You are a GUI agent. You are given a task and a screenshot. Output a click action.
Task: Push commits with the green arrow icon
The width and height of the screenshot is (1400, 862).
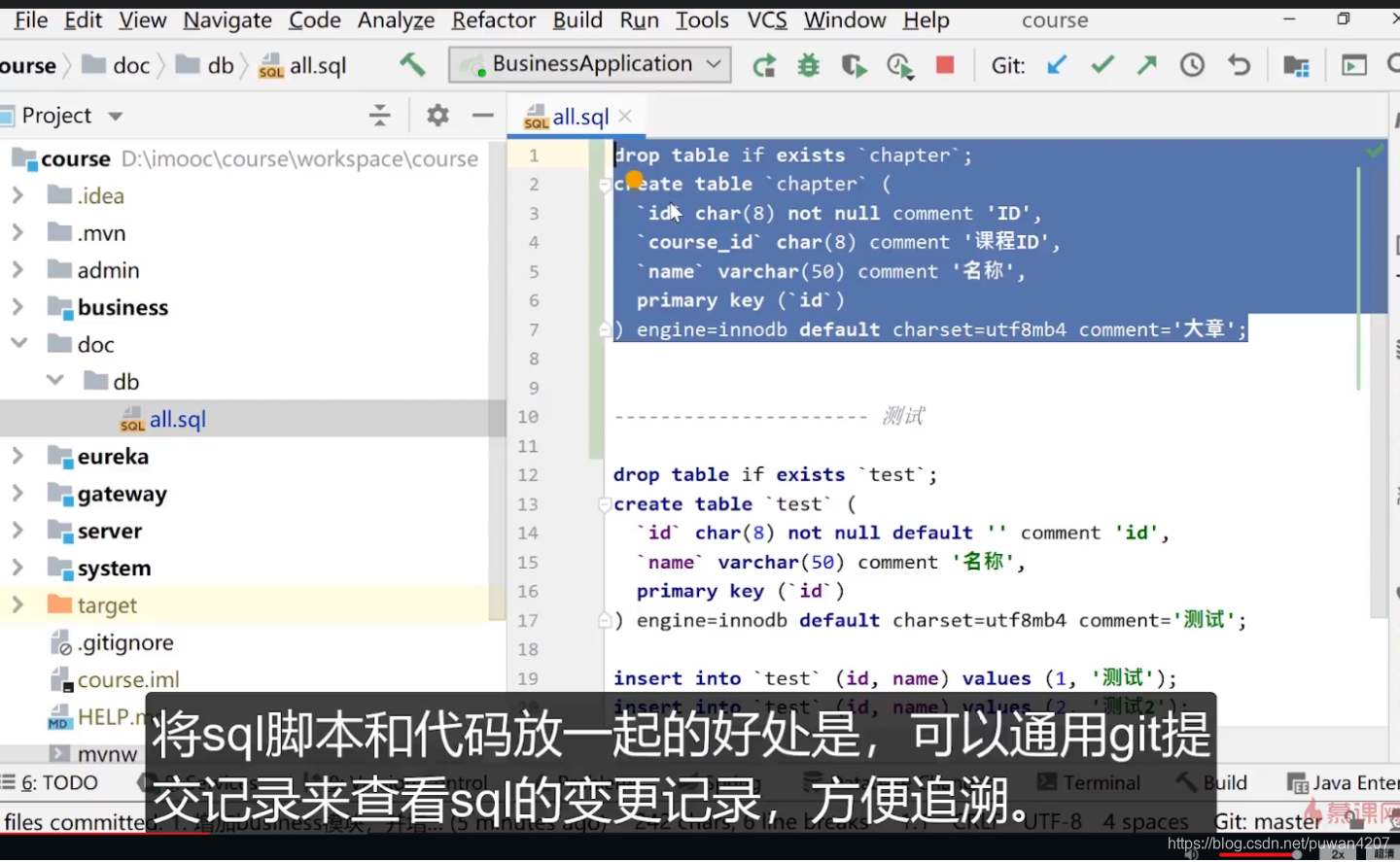(x=1147, y=65)
